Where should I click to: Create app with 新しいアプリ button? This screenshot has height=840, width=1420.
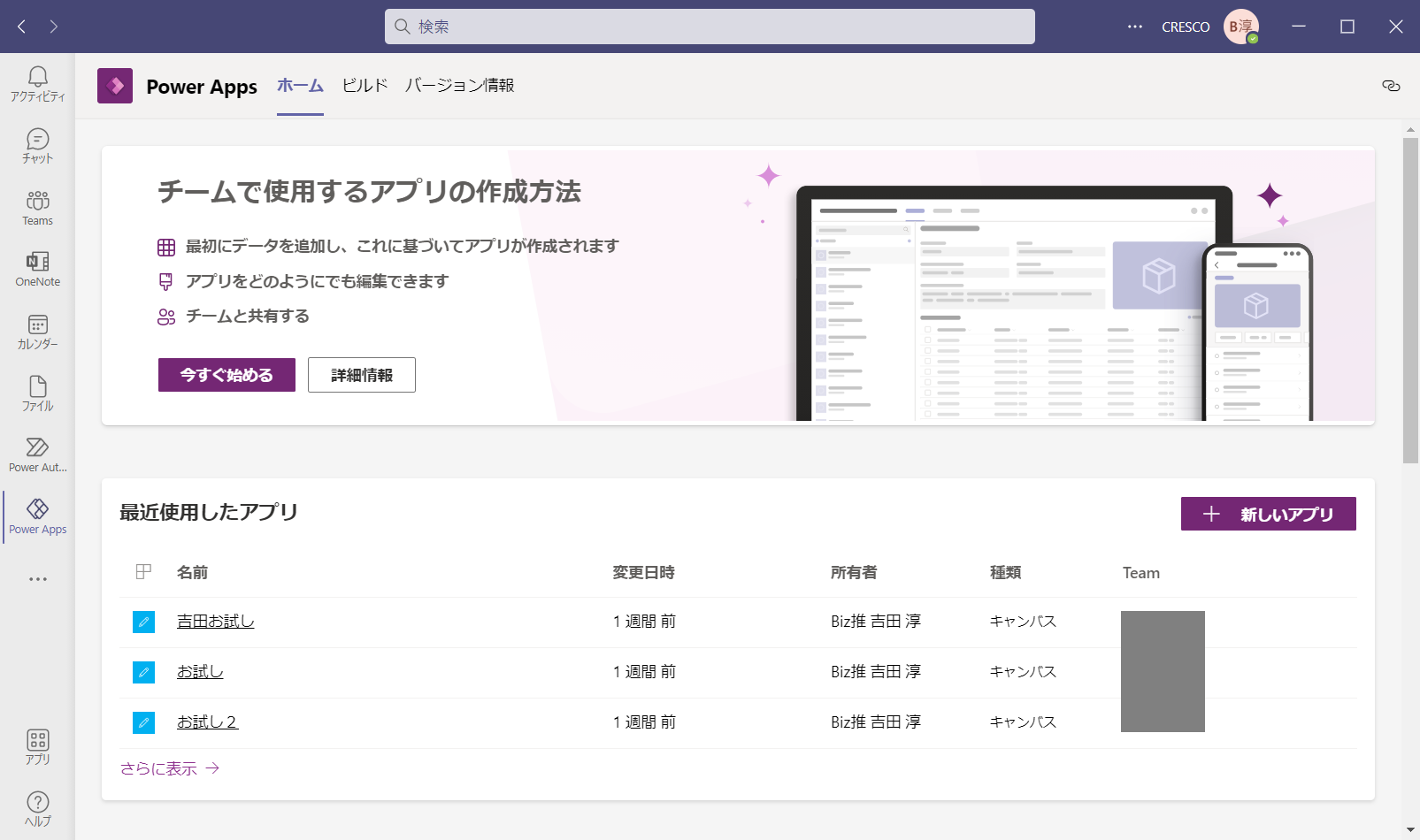coord(1269,514)
